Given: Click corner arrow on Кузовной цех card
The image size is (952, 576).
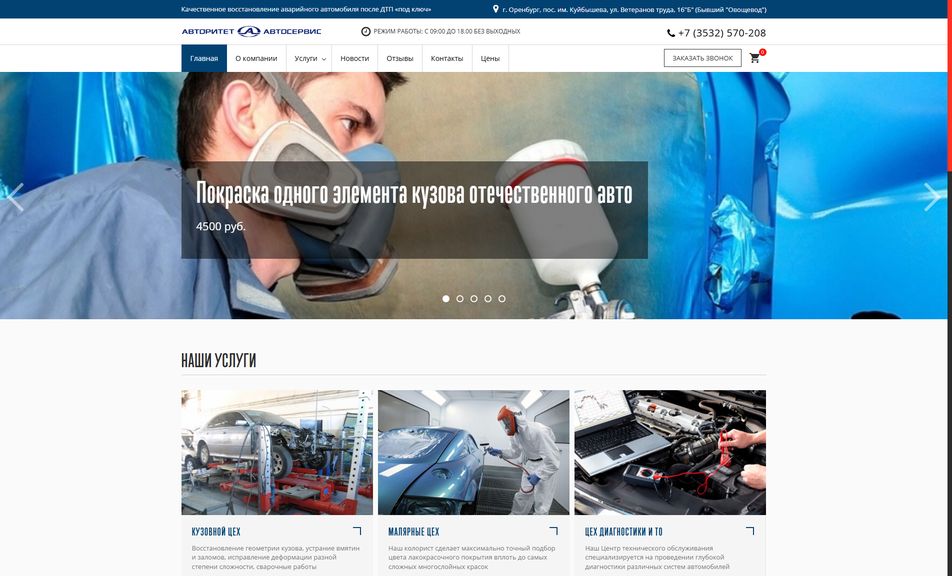Looking at the screenshot, I should 357,530.
